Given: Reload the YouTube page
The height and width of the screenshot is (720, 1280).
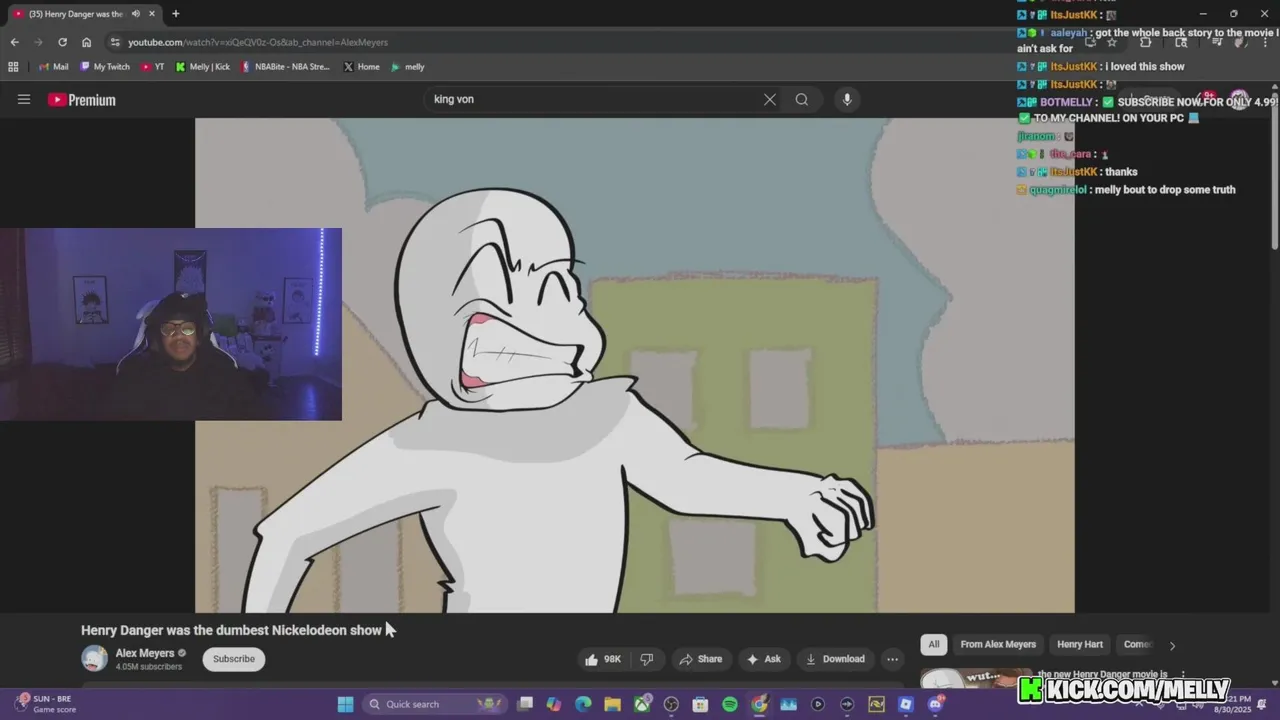Looking at the screenshot, I should click(x=62, y=42).
